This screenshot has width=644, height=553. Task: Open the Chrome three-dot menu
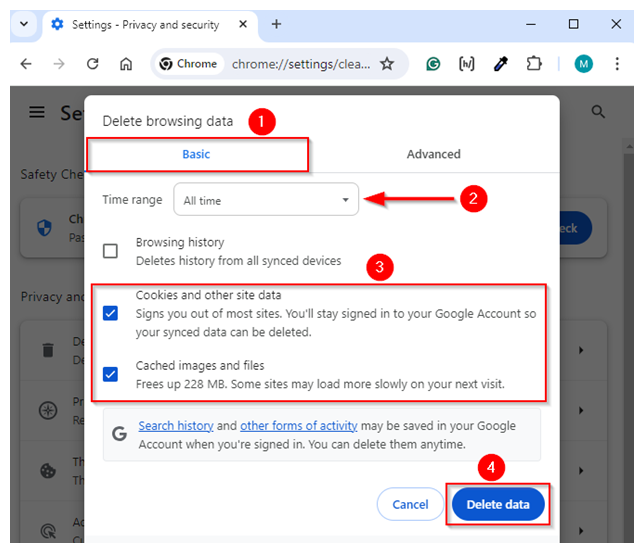(617, 64)
